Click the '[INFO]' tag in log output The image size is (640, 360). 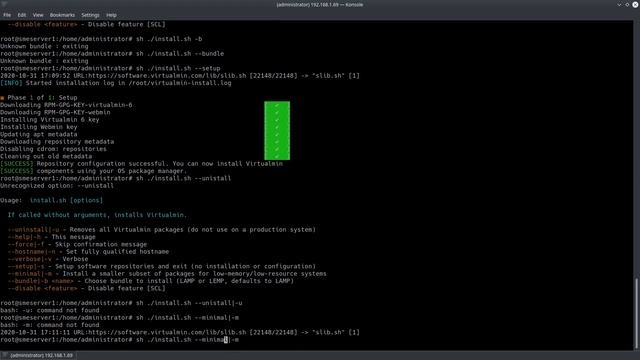click(11, 83)
